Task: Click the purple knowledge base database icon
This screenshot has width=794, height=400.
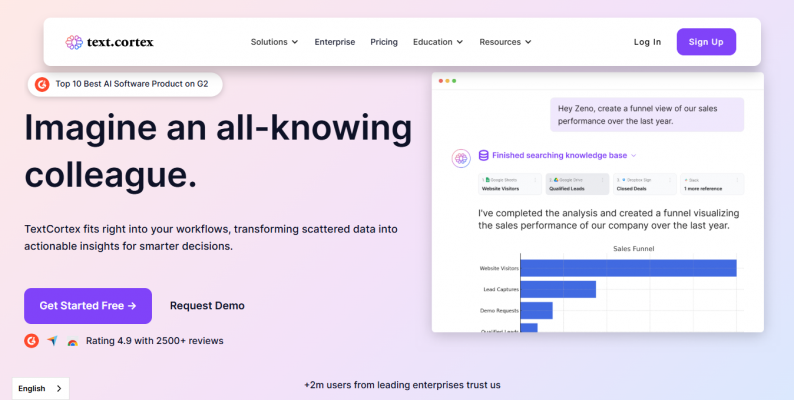Action: click(484, 155)
